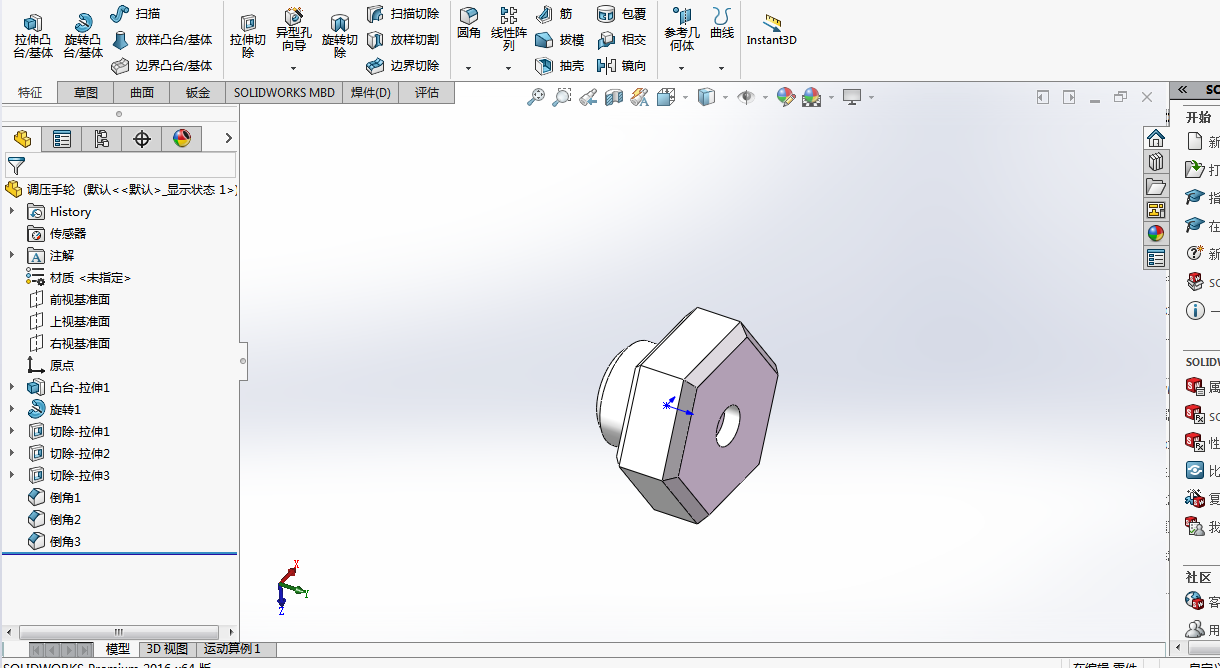
Task: Click the feature tree filter field
Action: [x=120, y=165]
